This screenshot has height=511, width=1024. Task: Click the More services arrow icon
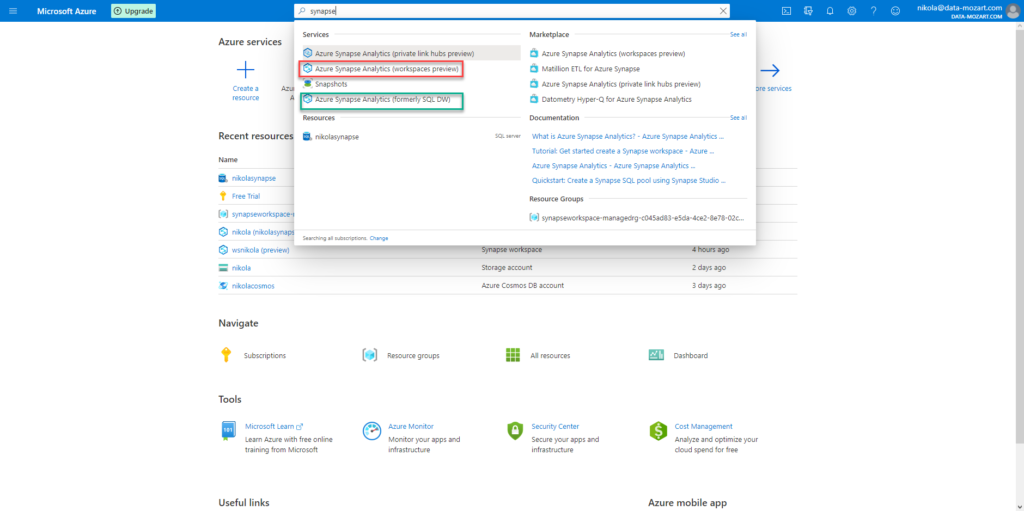click(770, 70)
